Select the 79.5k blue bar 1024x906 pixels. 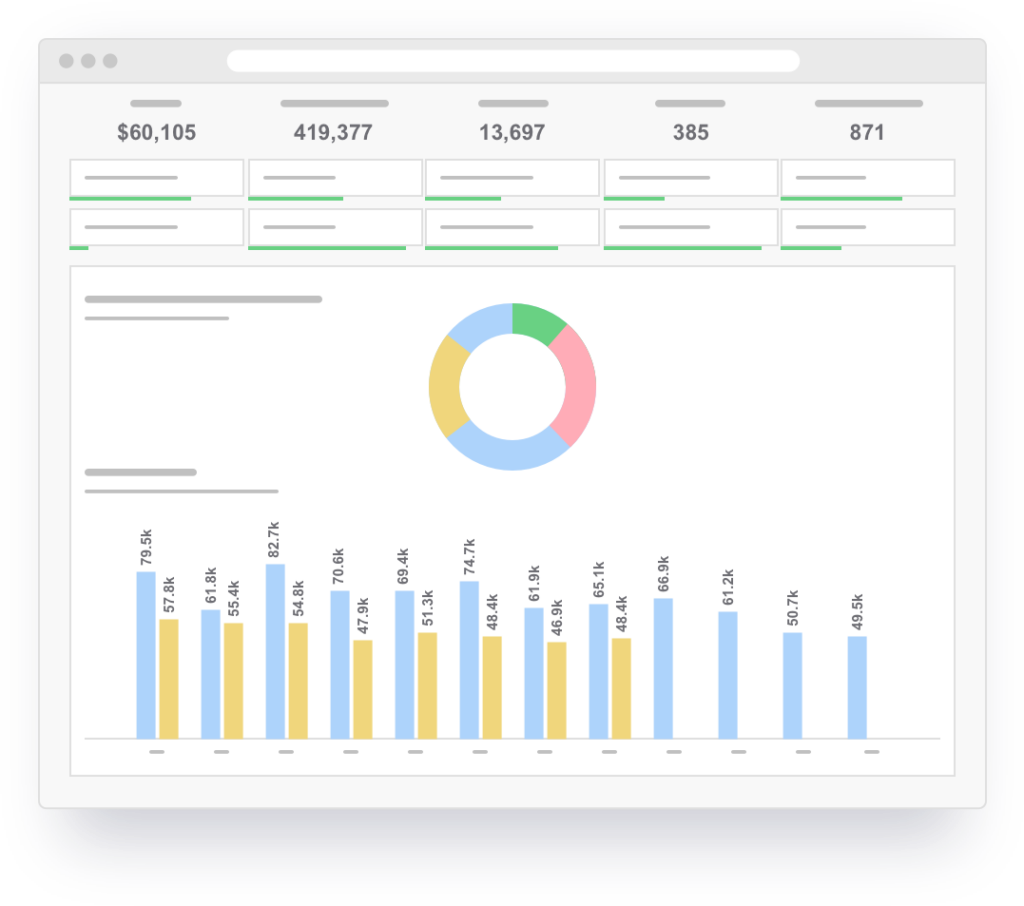pos(145,655)
